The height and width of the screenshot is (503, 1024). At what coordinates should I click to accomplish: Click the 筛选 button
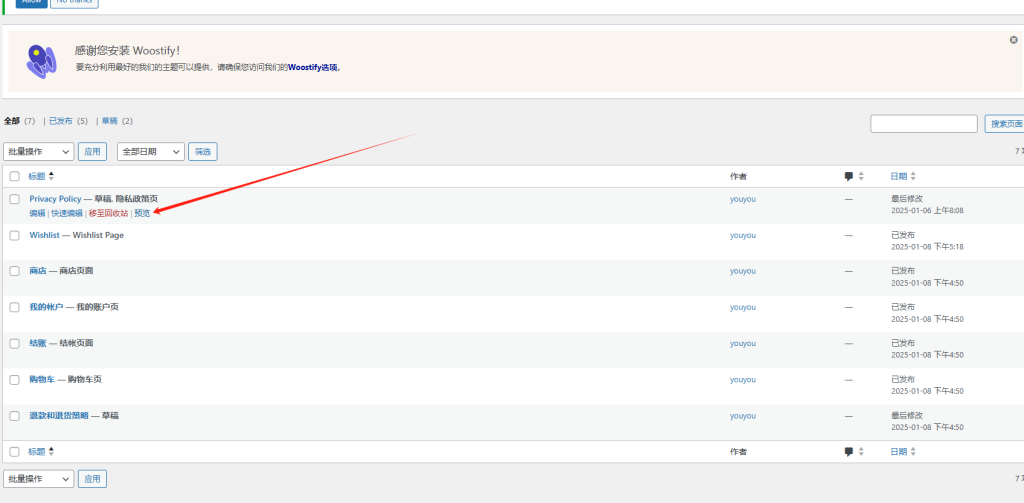203,152
